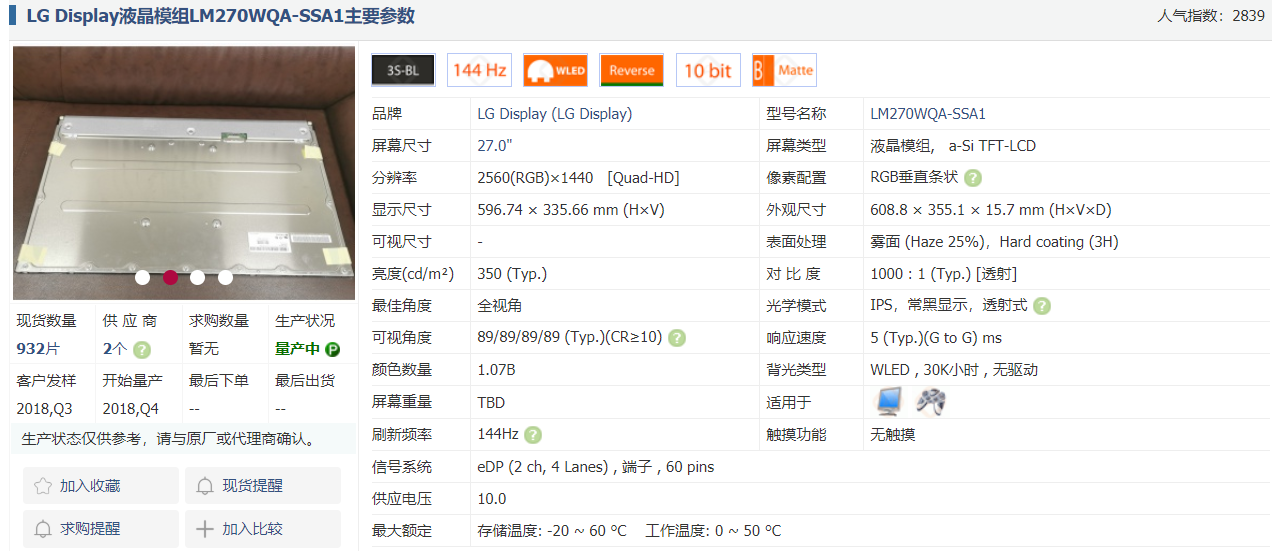Click the 人气指数：2839 text

(1210, 15)
